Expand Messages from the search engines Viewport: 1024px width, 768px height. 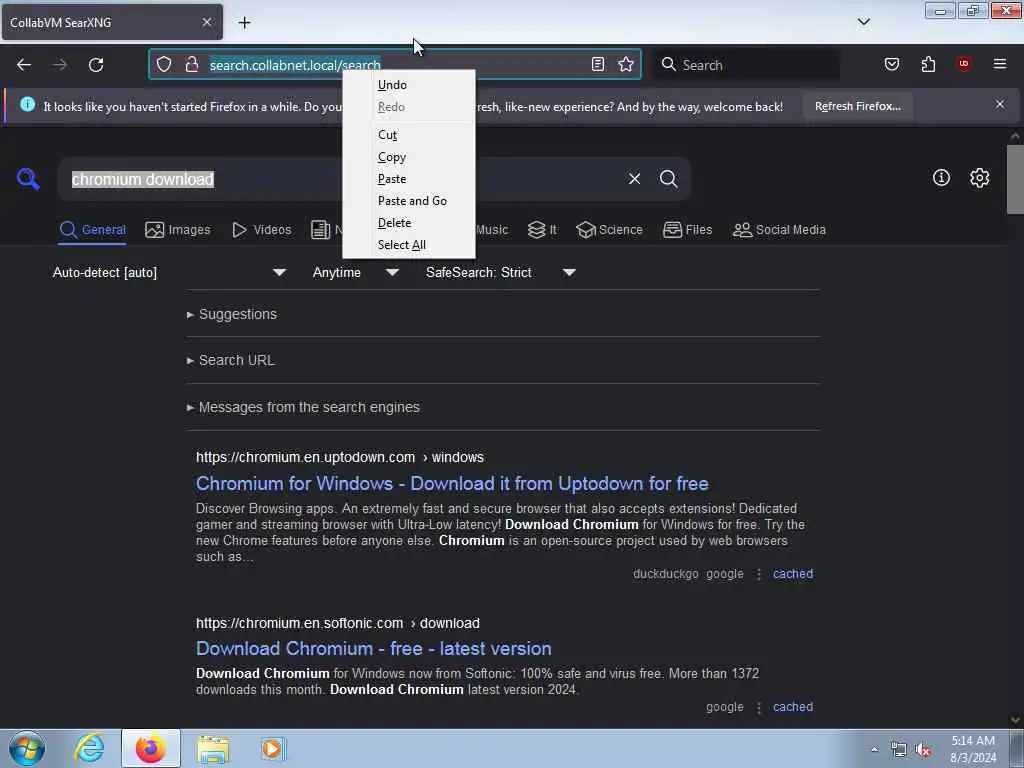(303, 408)
